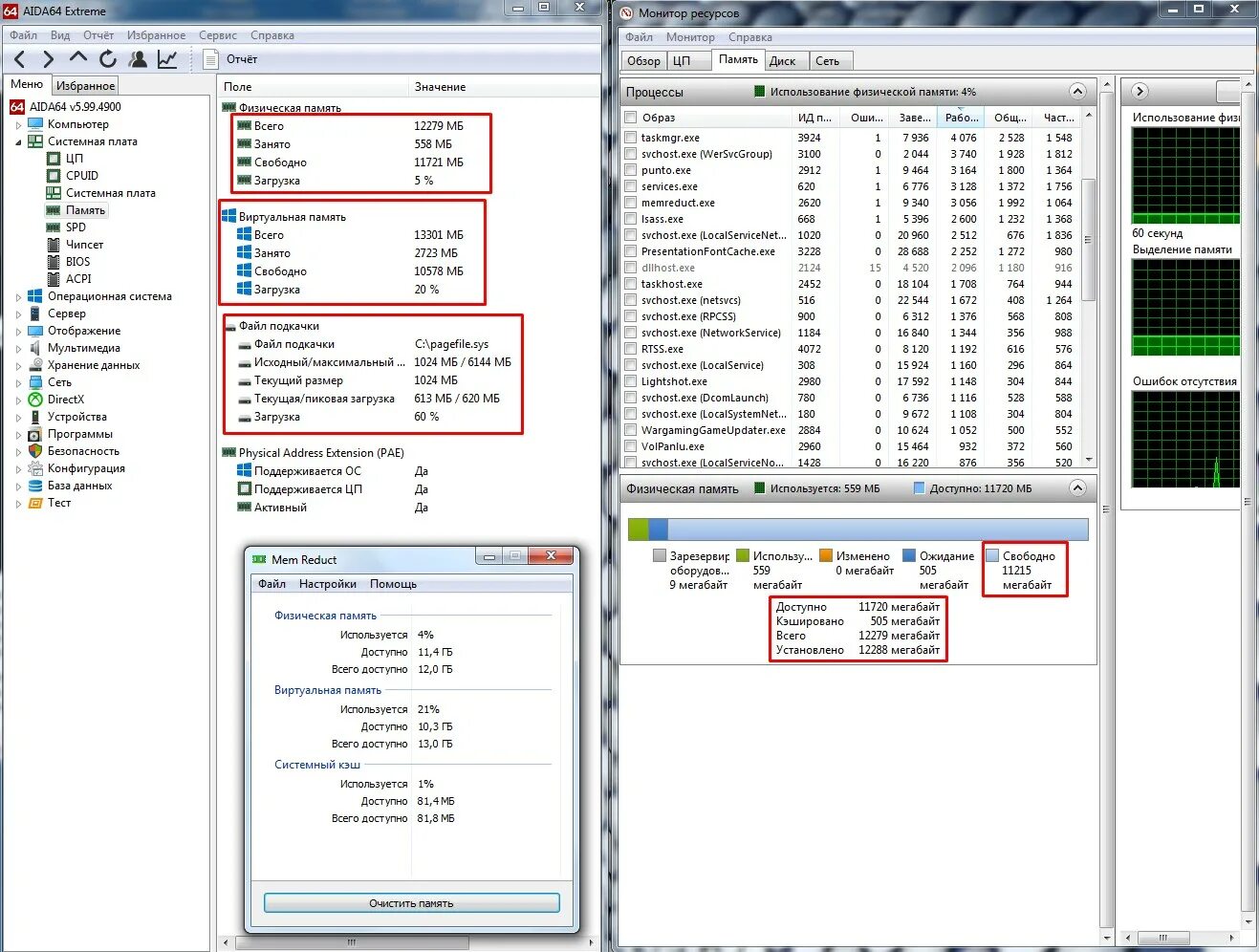Collapse the Физическая память section in Resource Monitor
The image size is (1259, 952).
[x=1077, y=488]
